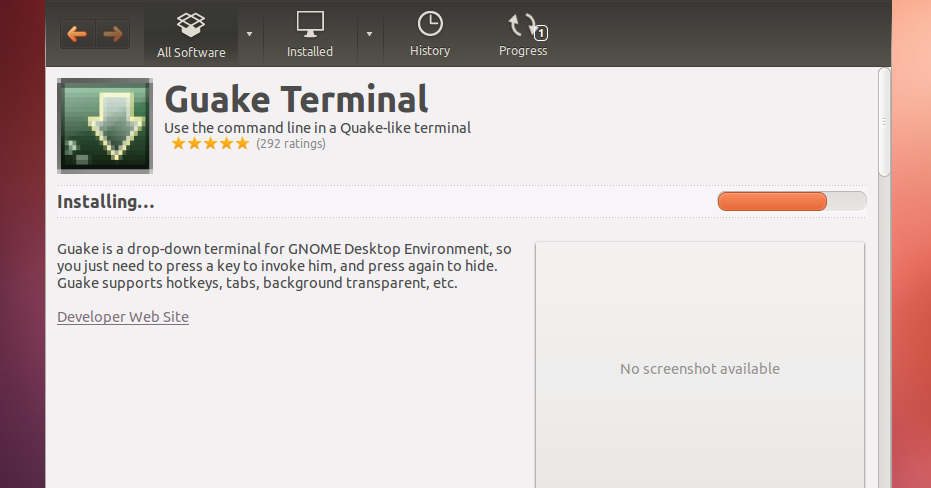View the Progress tab with one pending task
The height and width of the screenshot is (488, 931).
[523, 34]
